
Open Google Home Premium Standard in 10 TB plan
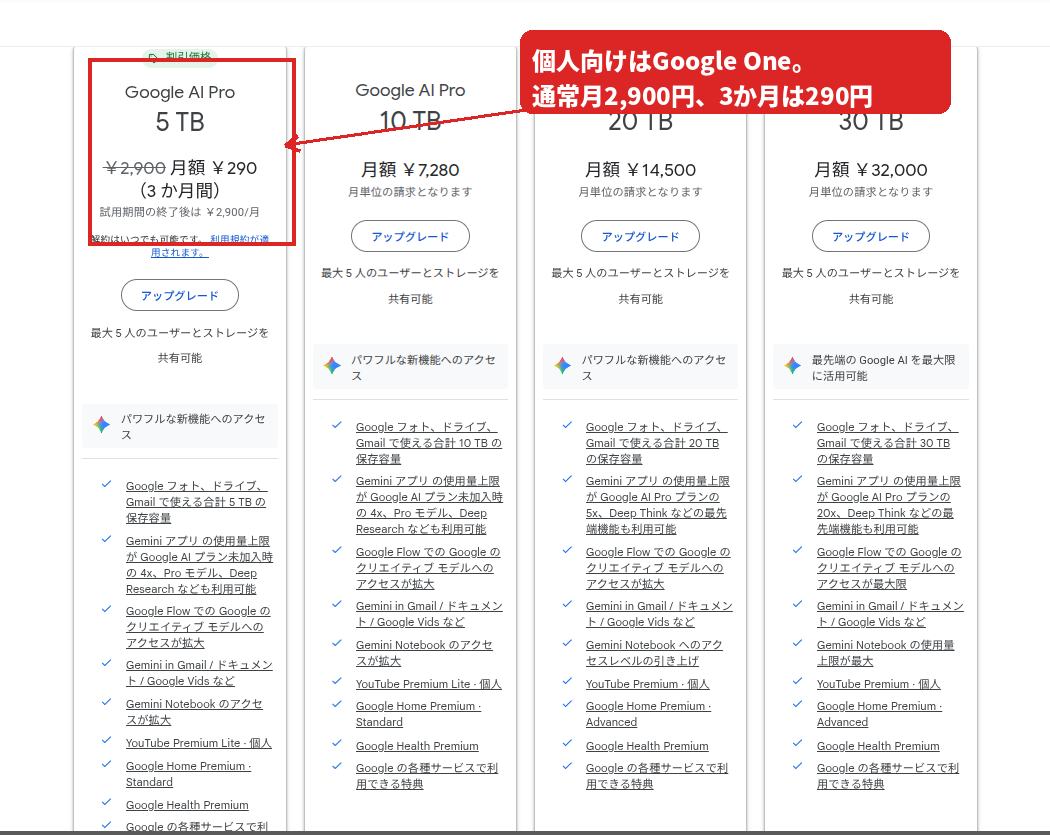tap(419, 714)
